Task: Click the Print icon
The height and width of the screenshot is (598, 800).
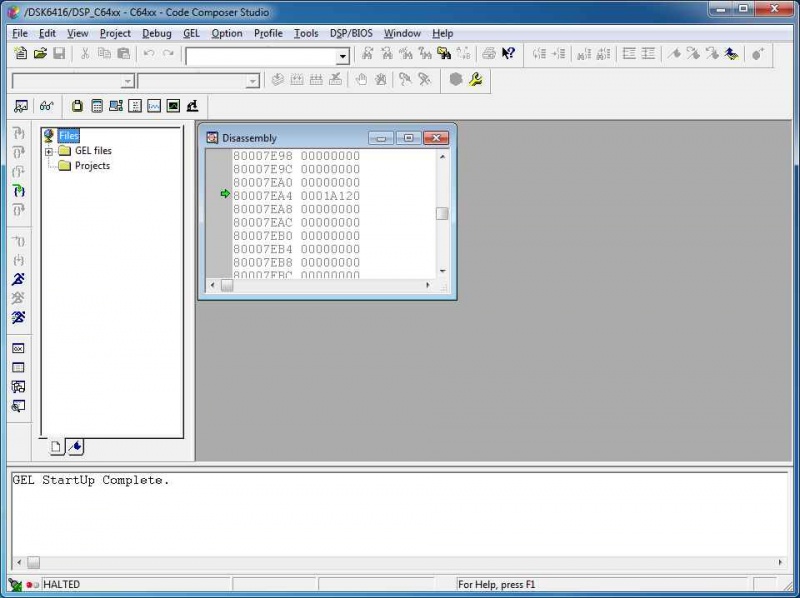Action: pos(489,54)
